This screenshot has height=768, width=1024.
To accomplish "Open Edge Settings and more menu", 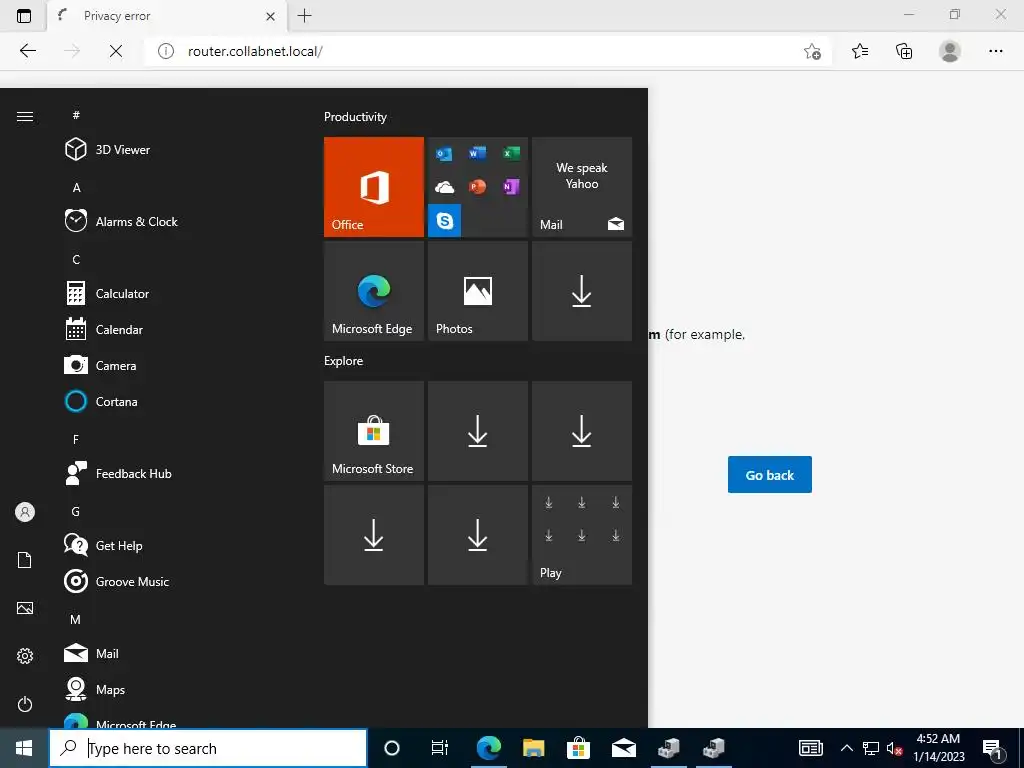I will tap(995, 51).
